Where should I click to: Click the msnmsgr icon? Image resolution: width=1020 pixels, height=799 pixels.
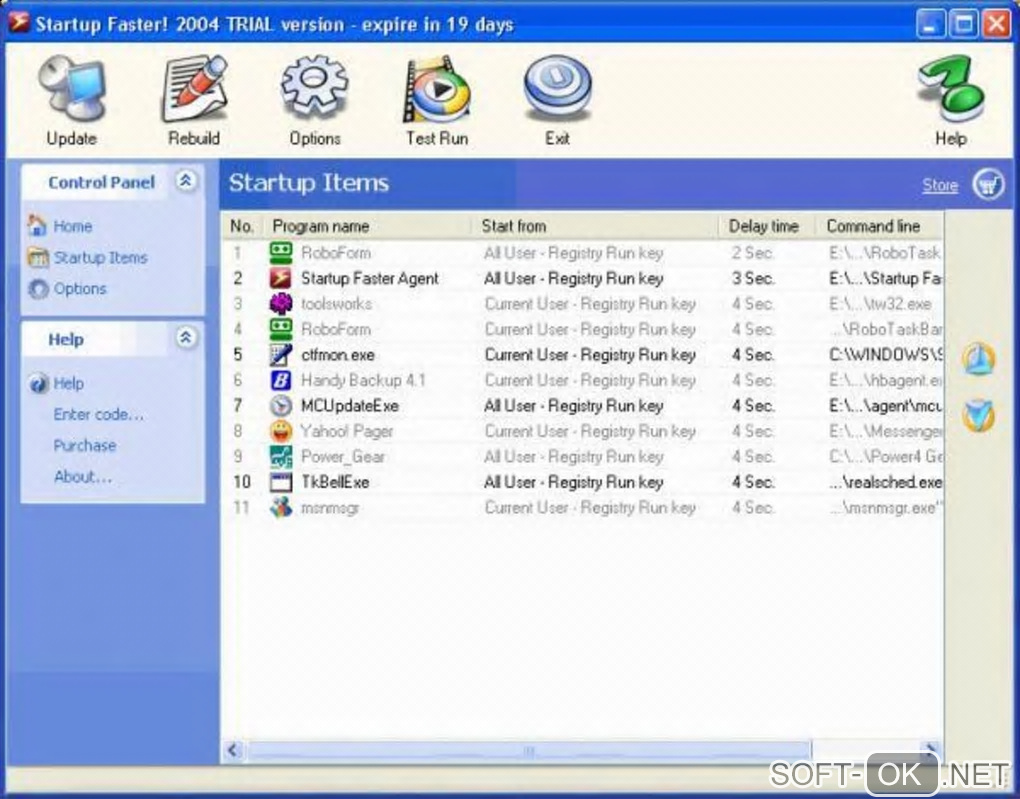[x=280, y=508]
